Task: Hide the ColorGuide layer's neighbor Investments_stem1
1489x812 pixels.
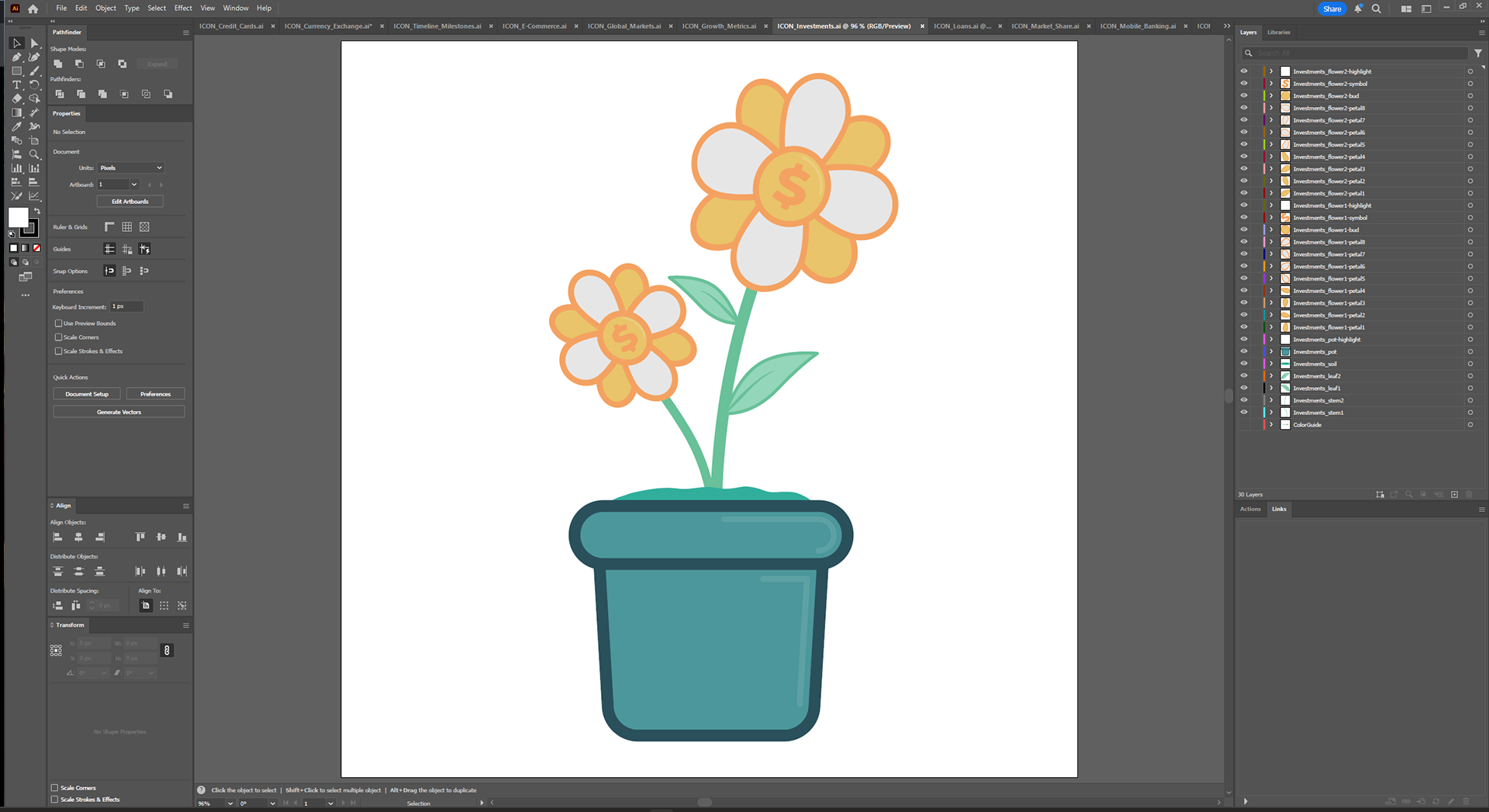Action: (1244, 413)
